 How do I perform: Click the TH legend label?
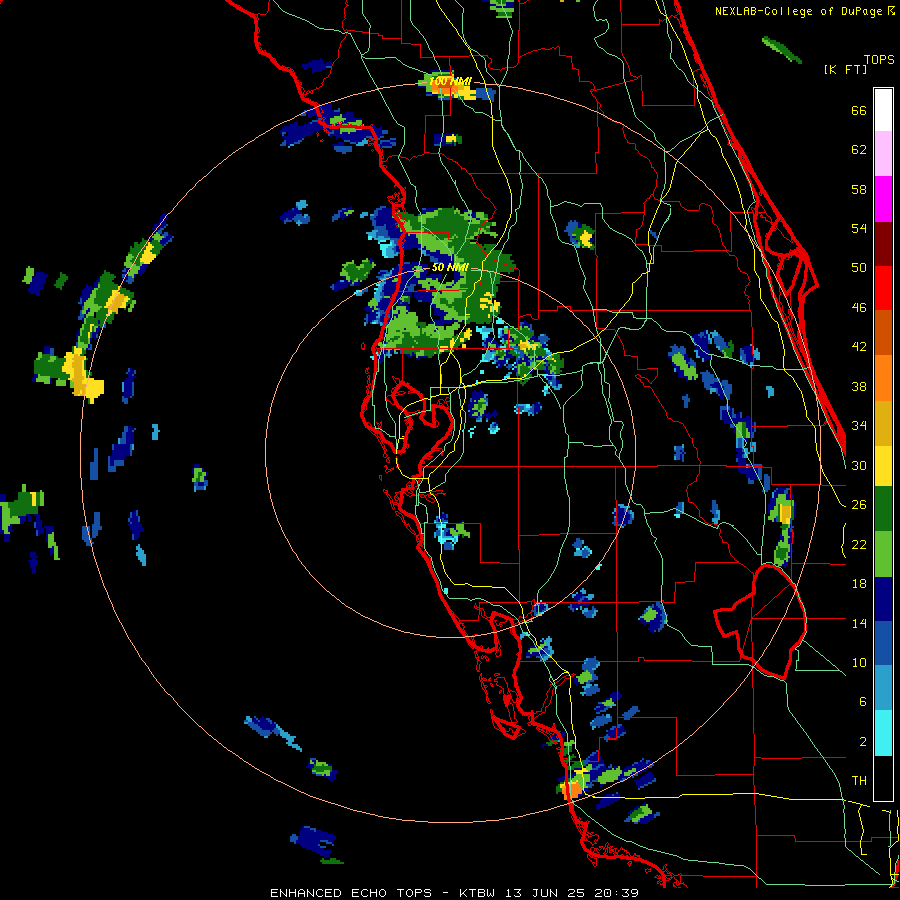pyautogui.click(x=859, y=781)
